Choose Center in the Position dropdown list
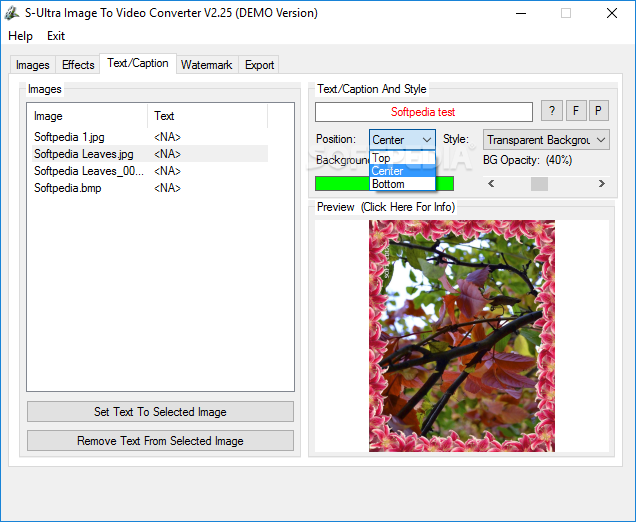Image resolution: width=636 pixels, height=522 pixels. pyautogui.click(x=402, y=171)
